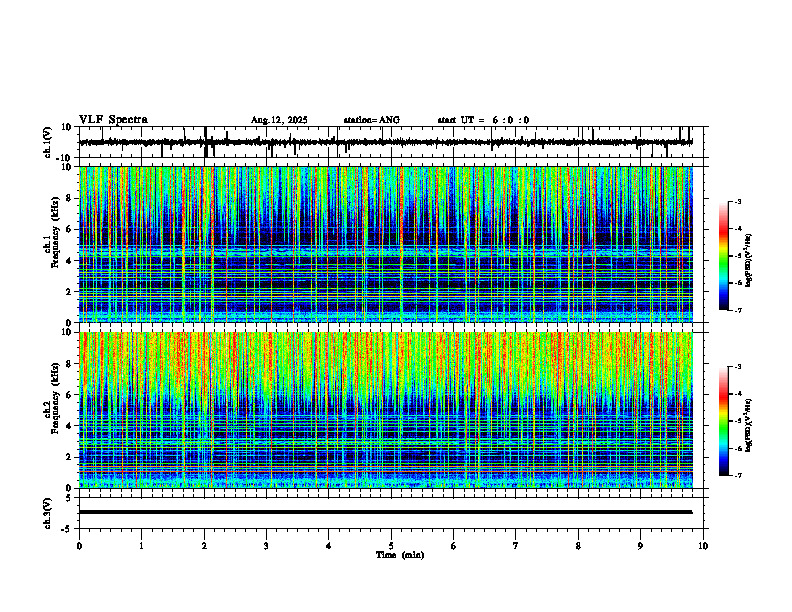Click the "start UT = 6 : 0 : 0" text

tap(483, 120)
